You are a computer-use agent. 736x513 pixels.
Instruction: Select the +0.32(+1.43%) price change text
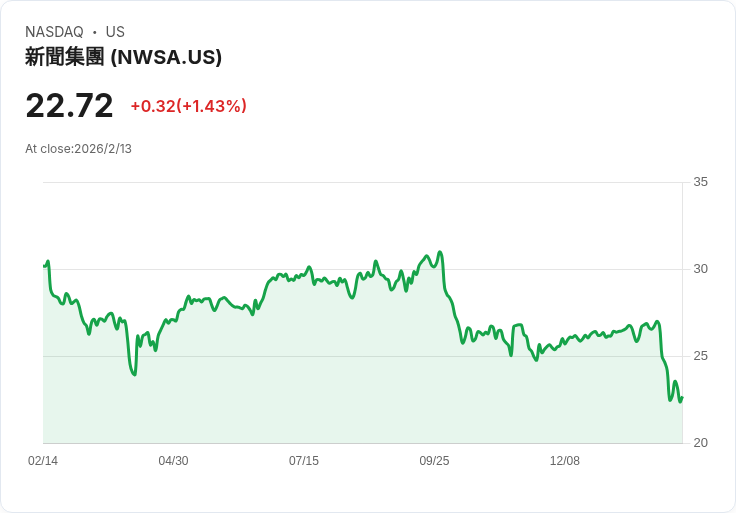188,106
